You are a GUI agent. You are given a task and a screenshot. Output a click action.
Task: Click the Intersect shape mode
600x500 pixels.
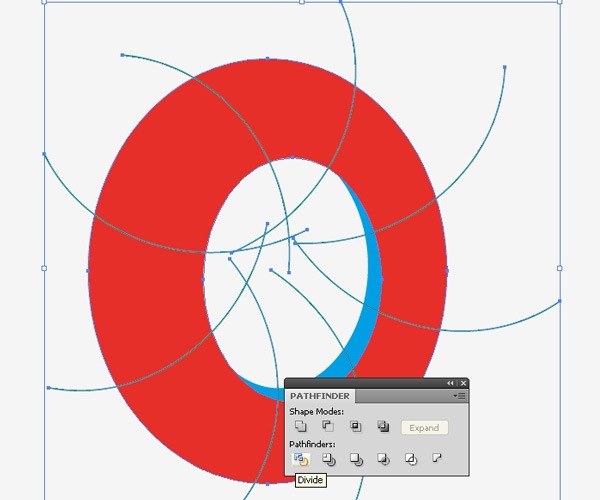[x=355, y=427]
